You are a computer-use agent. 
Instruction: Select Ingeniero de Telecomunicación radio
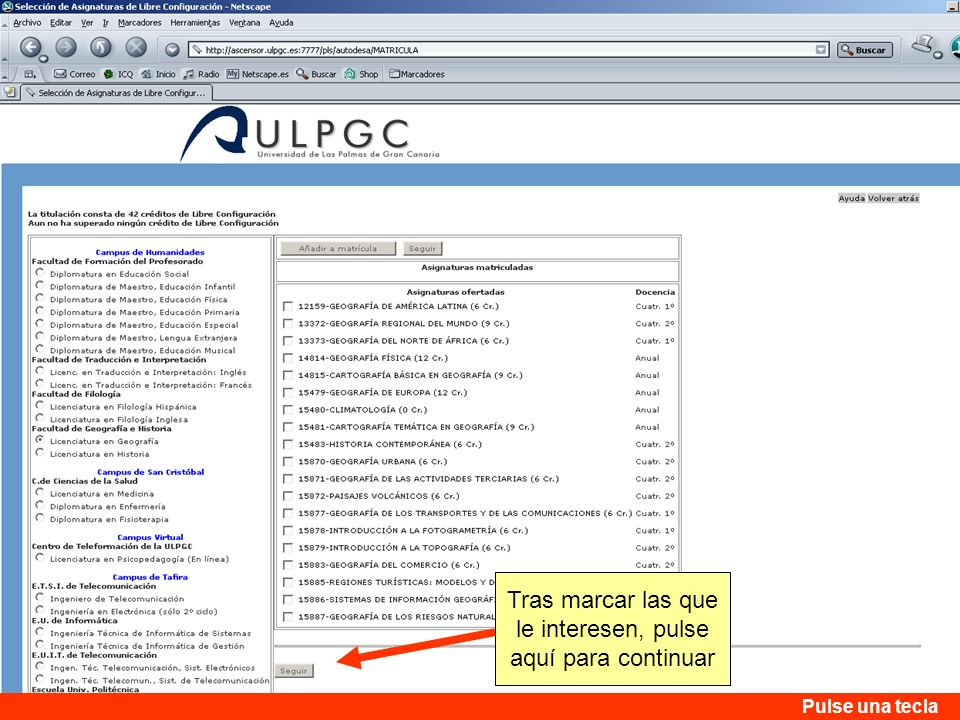tap(40, 598)
